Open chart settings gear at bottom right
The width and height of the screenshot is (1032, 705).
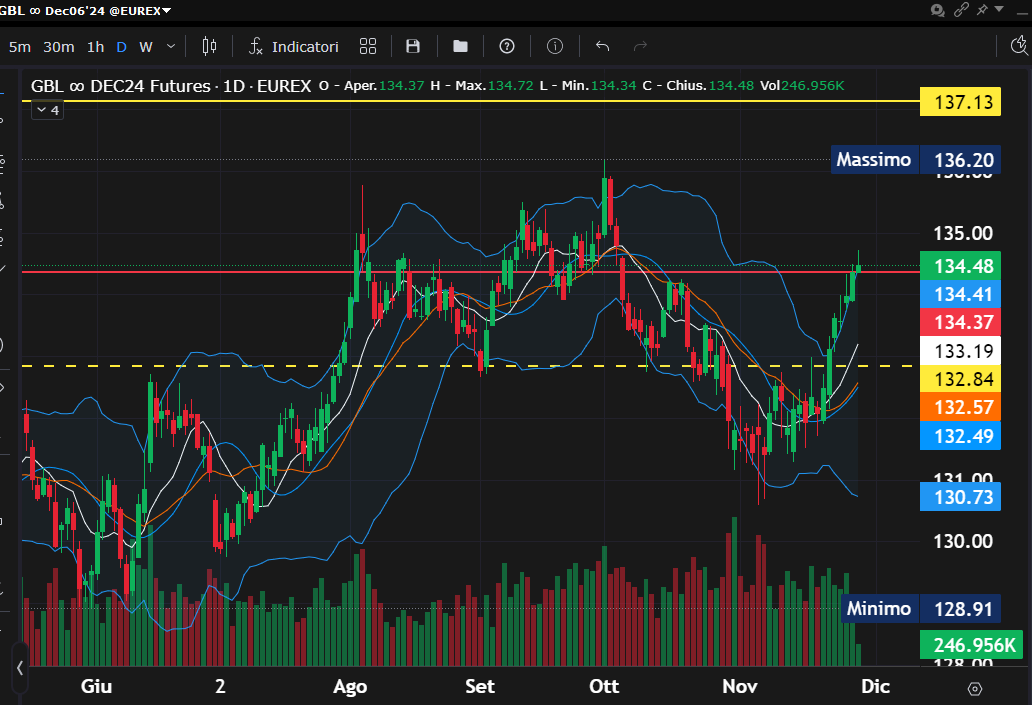click(975, 688)
